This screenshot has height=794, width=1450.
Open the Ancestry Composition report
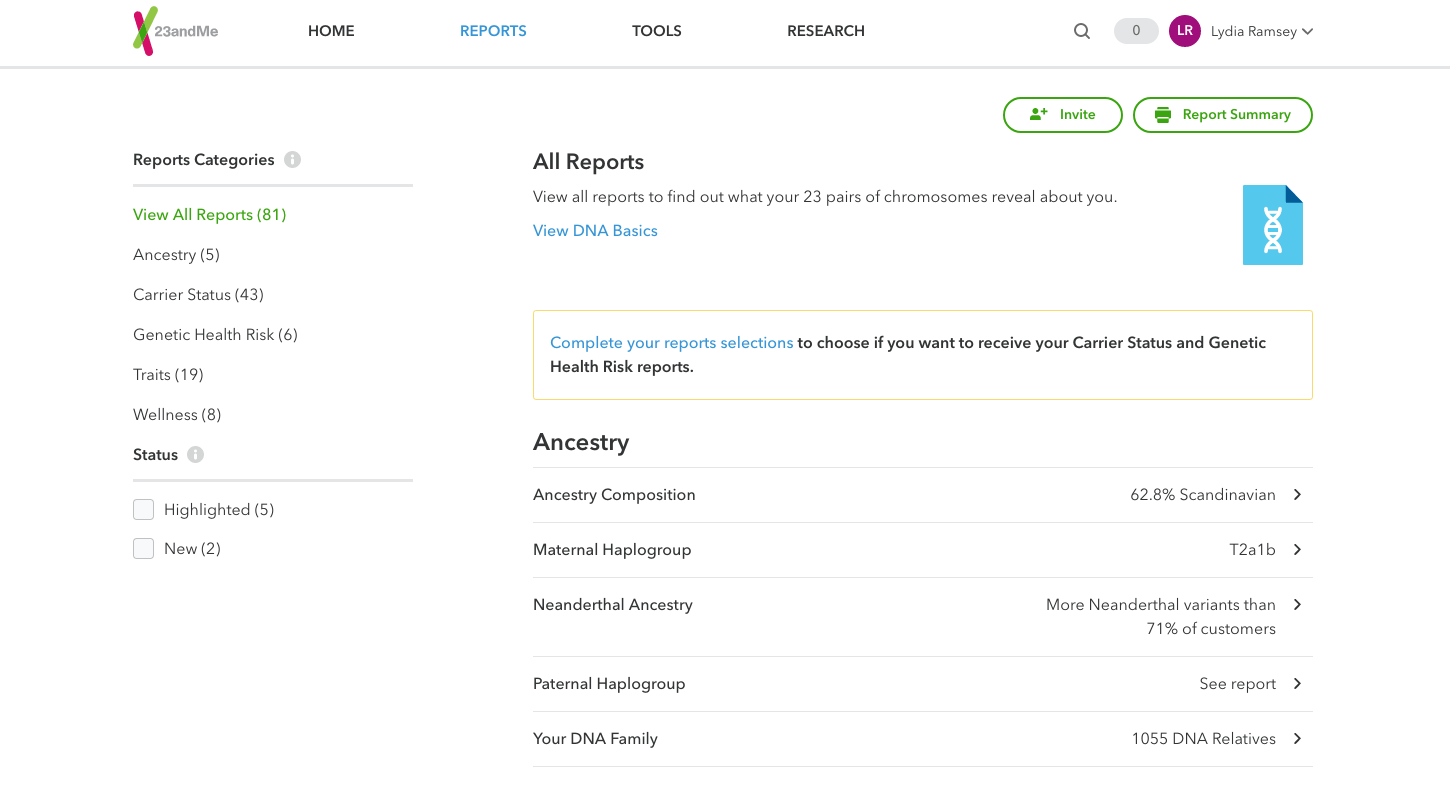pyautogui.click(x=923, y=495)
